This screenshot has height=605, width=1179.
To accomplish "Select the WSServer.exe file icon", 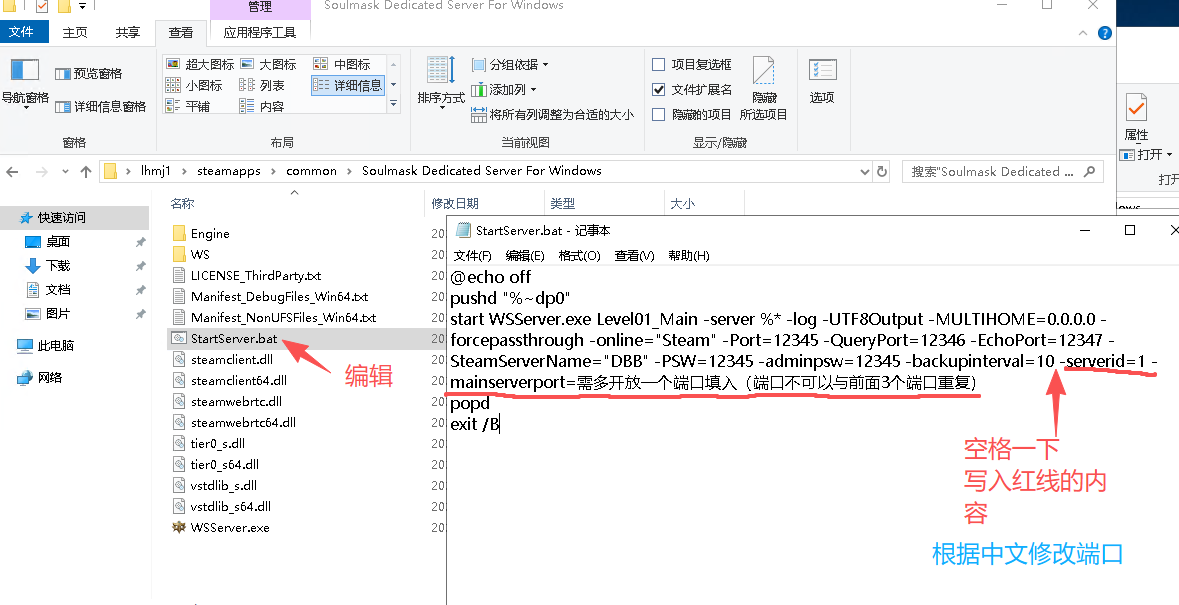I will (x=179, y=527).
